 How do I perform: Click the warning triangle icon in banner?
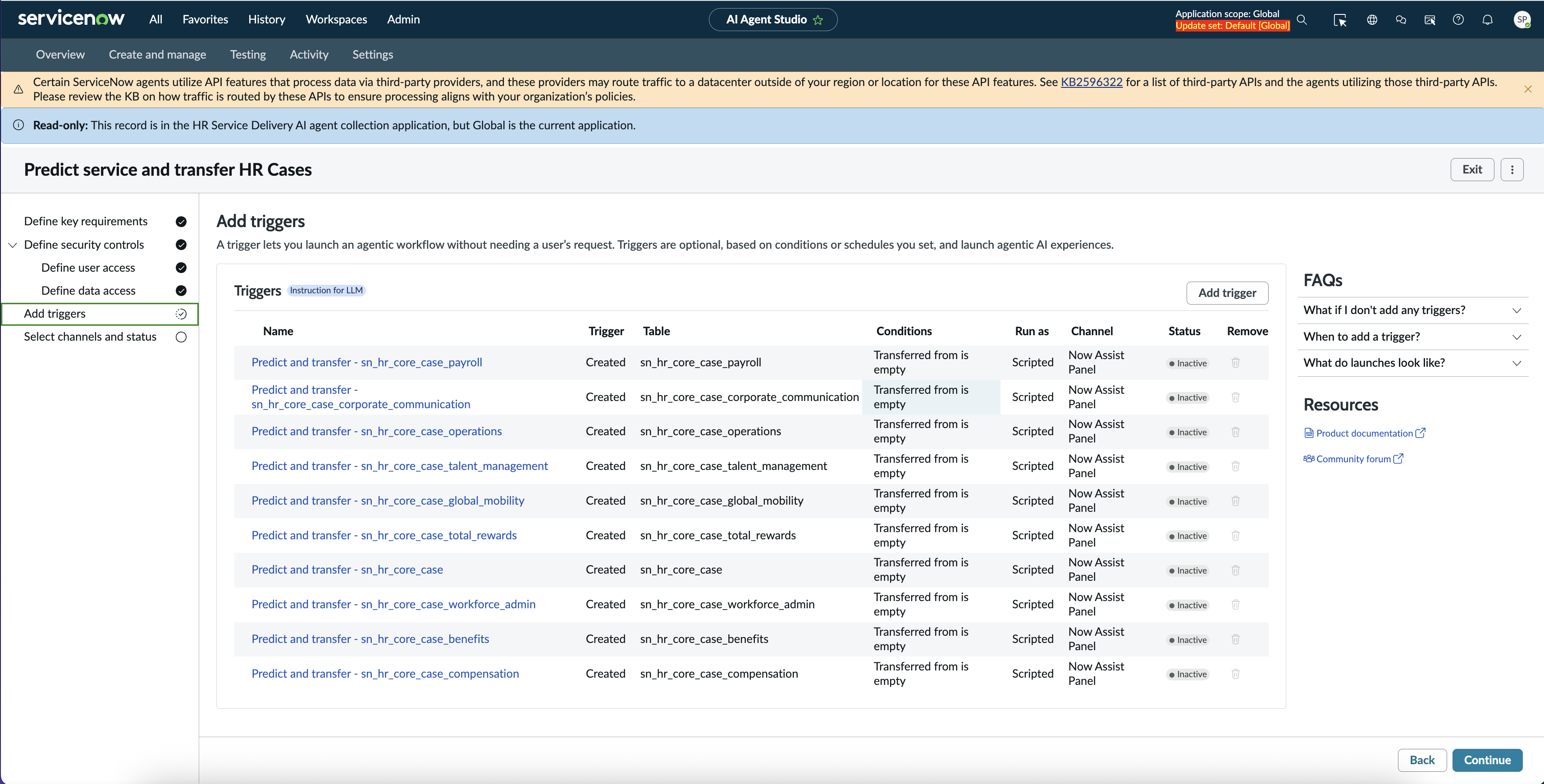[18, 89]
